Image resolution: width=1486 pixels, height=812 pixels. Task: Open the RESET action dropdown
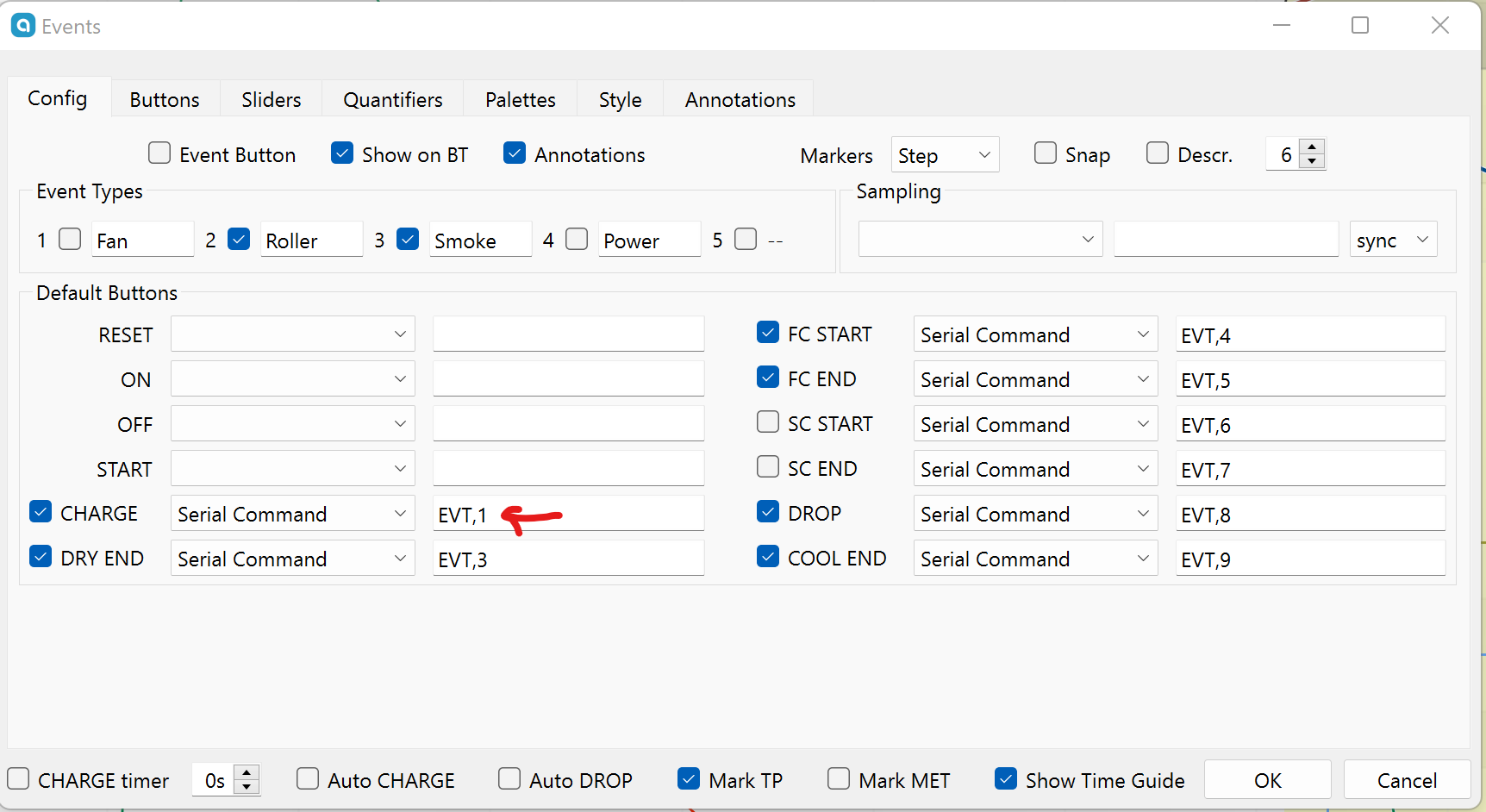(292, 334)
